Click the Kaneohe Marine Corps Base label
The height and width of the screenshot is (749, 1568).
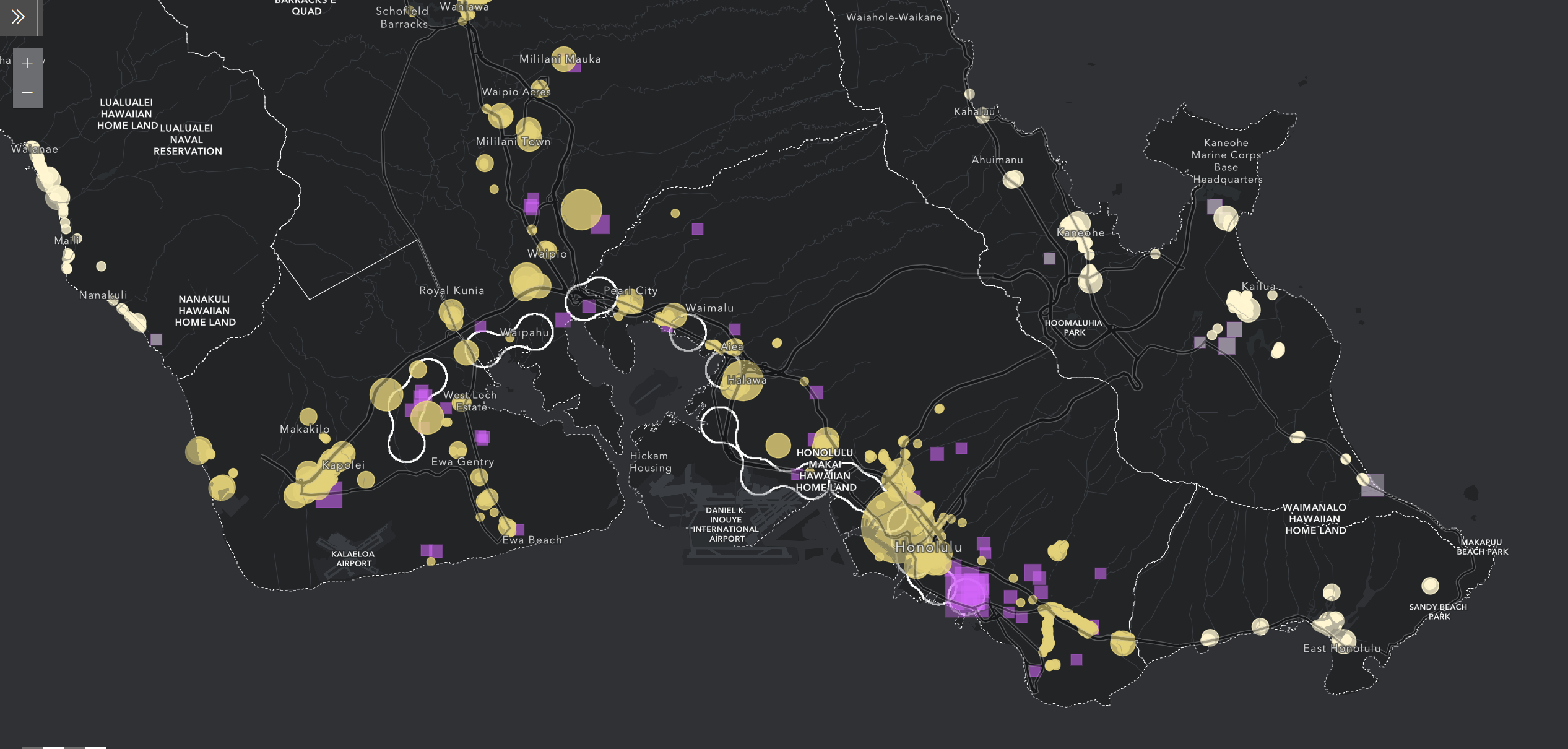tap(1226, 161)
